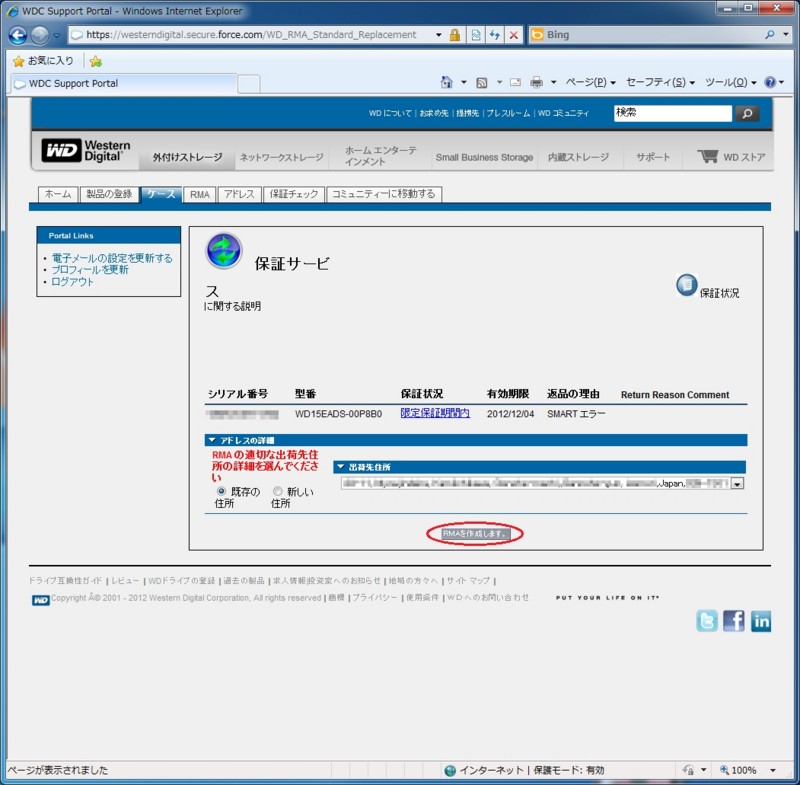Switch to the ホーム portal tab
The width and height of the screenshot is (800, 785).
point(58,194)
